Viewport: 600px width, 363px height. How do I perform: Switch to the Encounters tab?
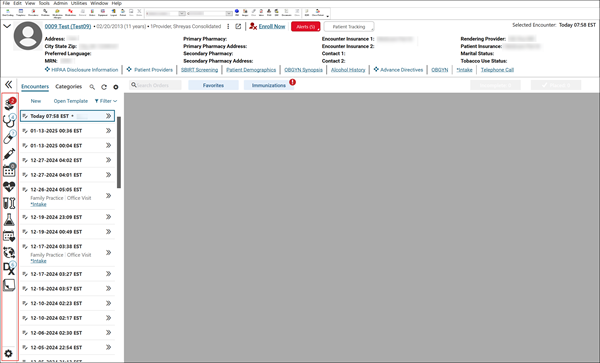point(35,87)
